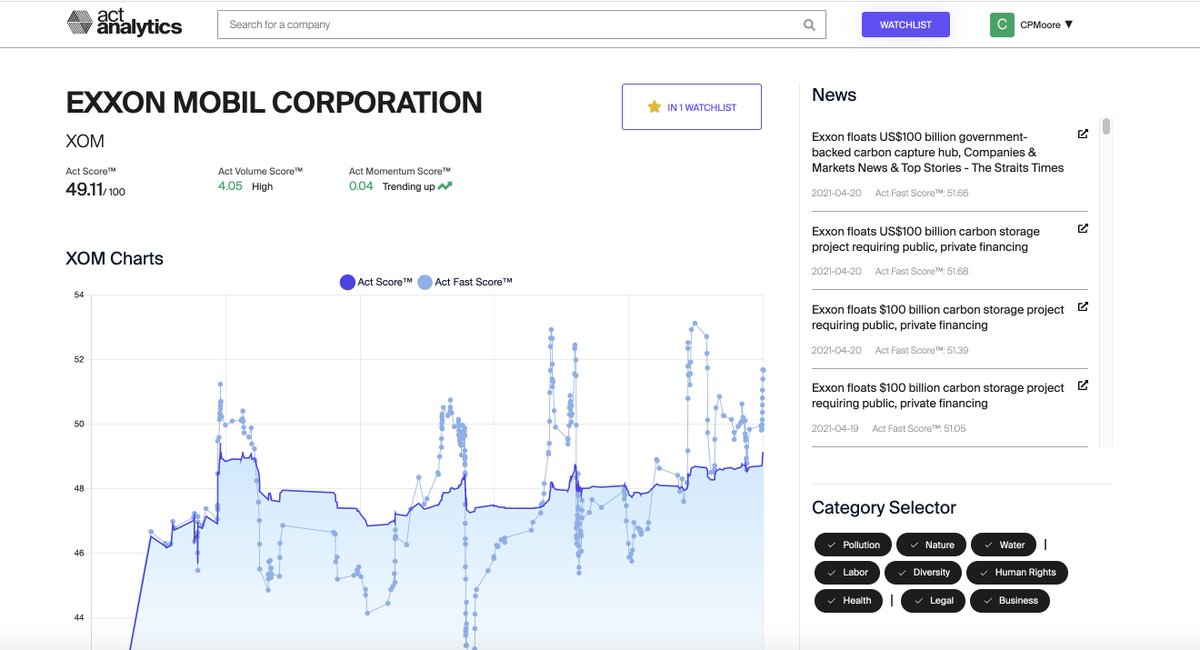This screenshot has width=1200, height=650.
Task: Click the Act Score value 49.11
Action: 85,189
